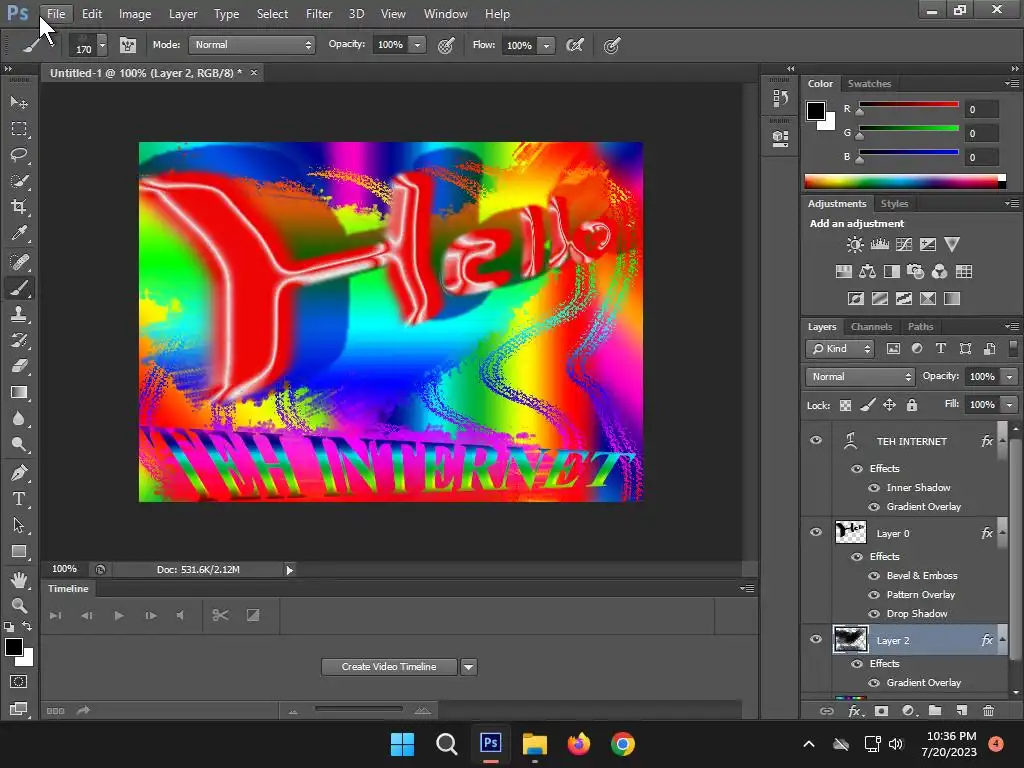Click the Add layer mask icon
Viewport: 1024px width, 768px height.
[x=882, y=711]
